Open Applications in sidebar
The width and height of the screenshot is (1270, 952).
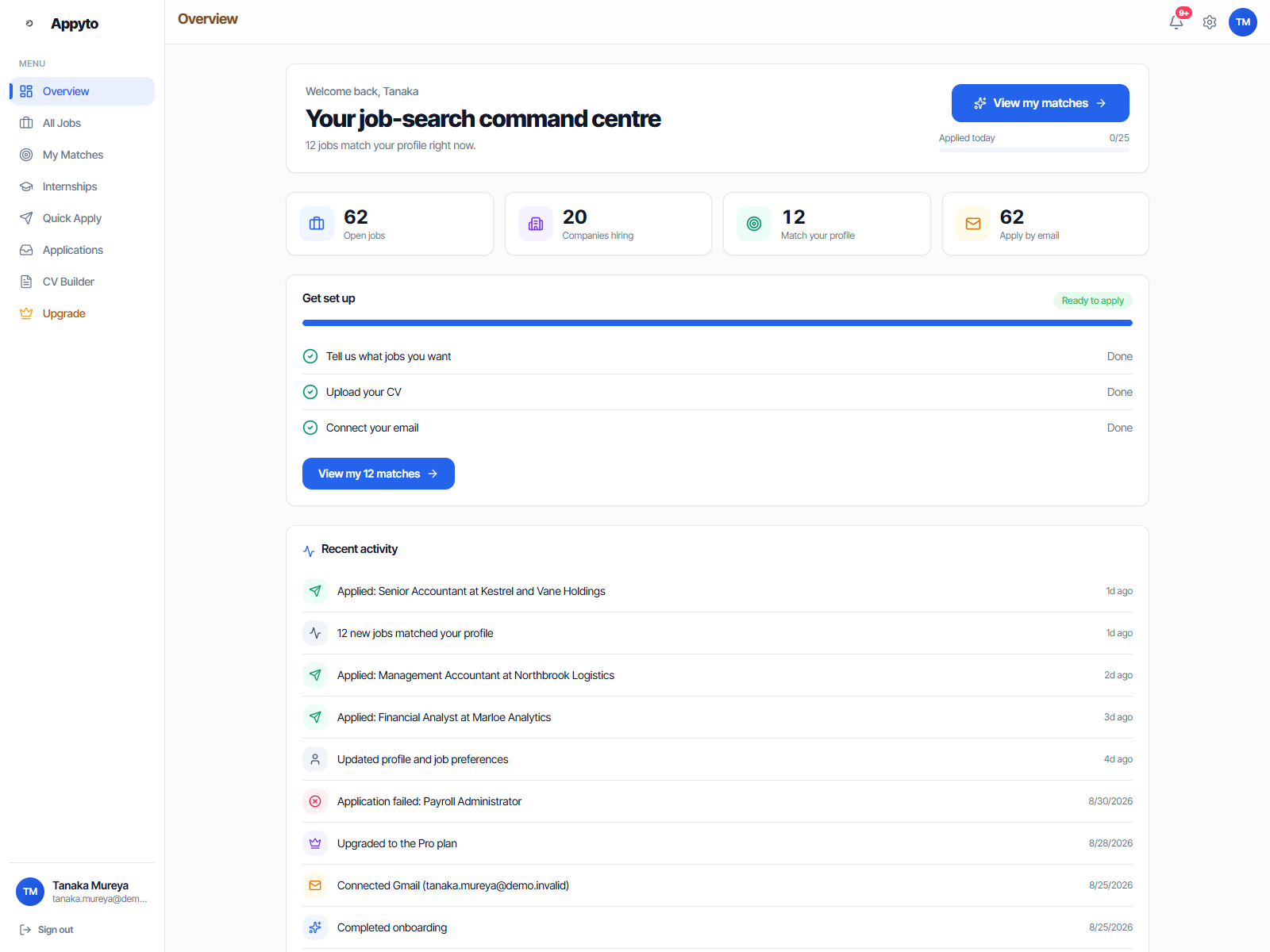pyautogui.click(x=82, y=250)
